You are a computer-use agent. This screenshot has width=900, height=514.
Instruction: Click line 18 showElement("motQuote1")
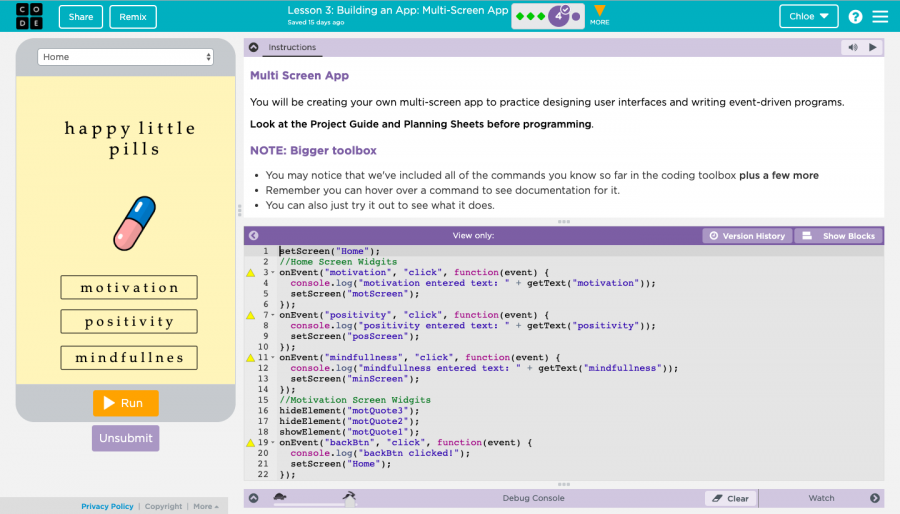pyautogui.click(x=349, y=432)
